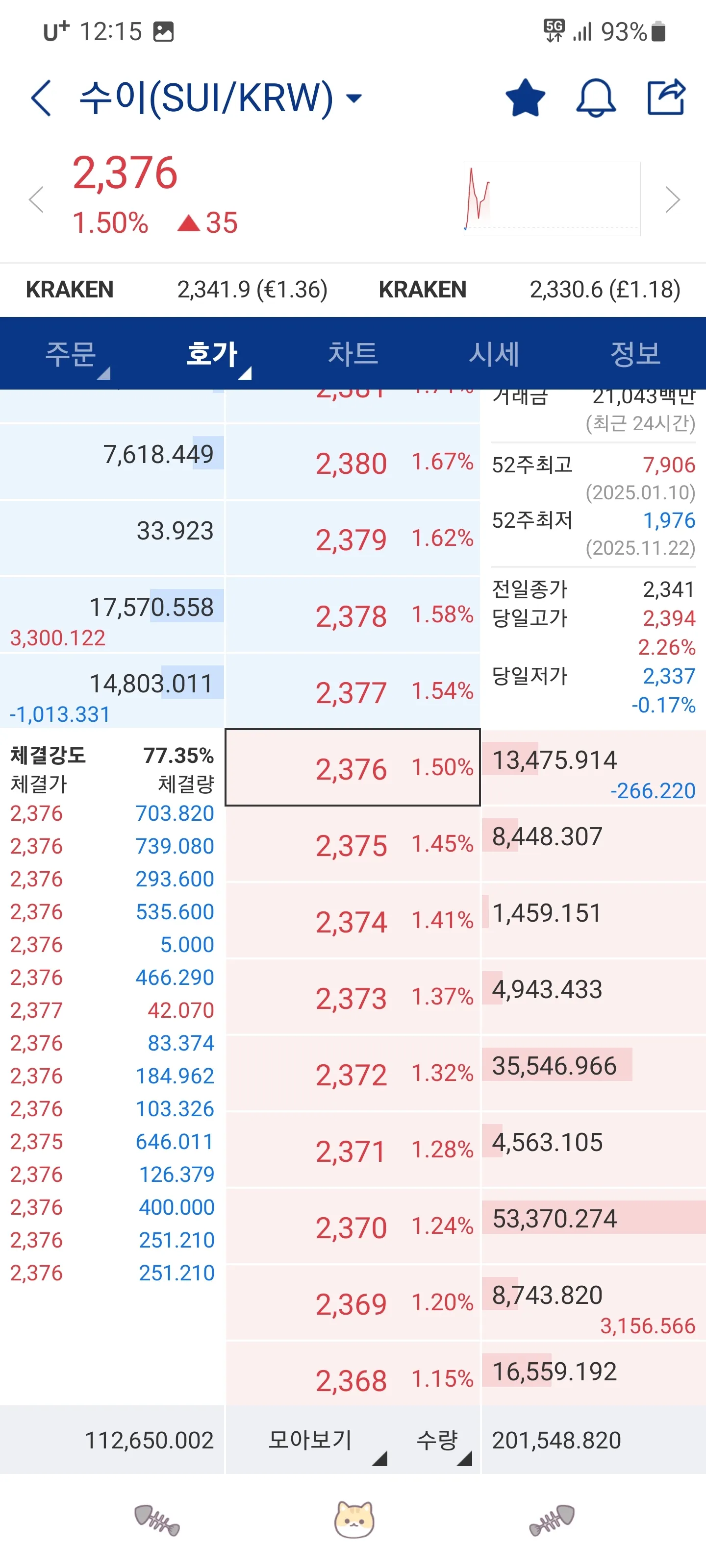Viewport: 706px width, 1568px height.
Task: Tap the back arrow icon
Action: click(x=41, y=98)
